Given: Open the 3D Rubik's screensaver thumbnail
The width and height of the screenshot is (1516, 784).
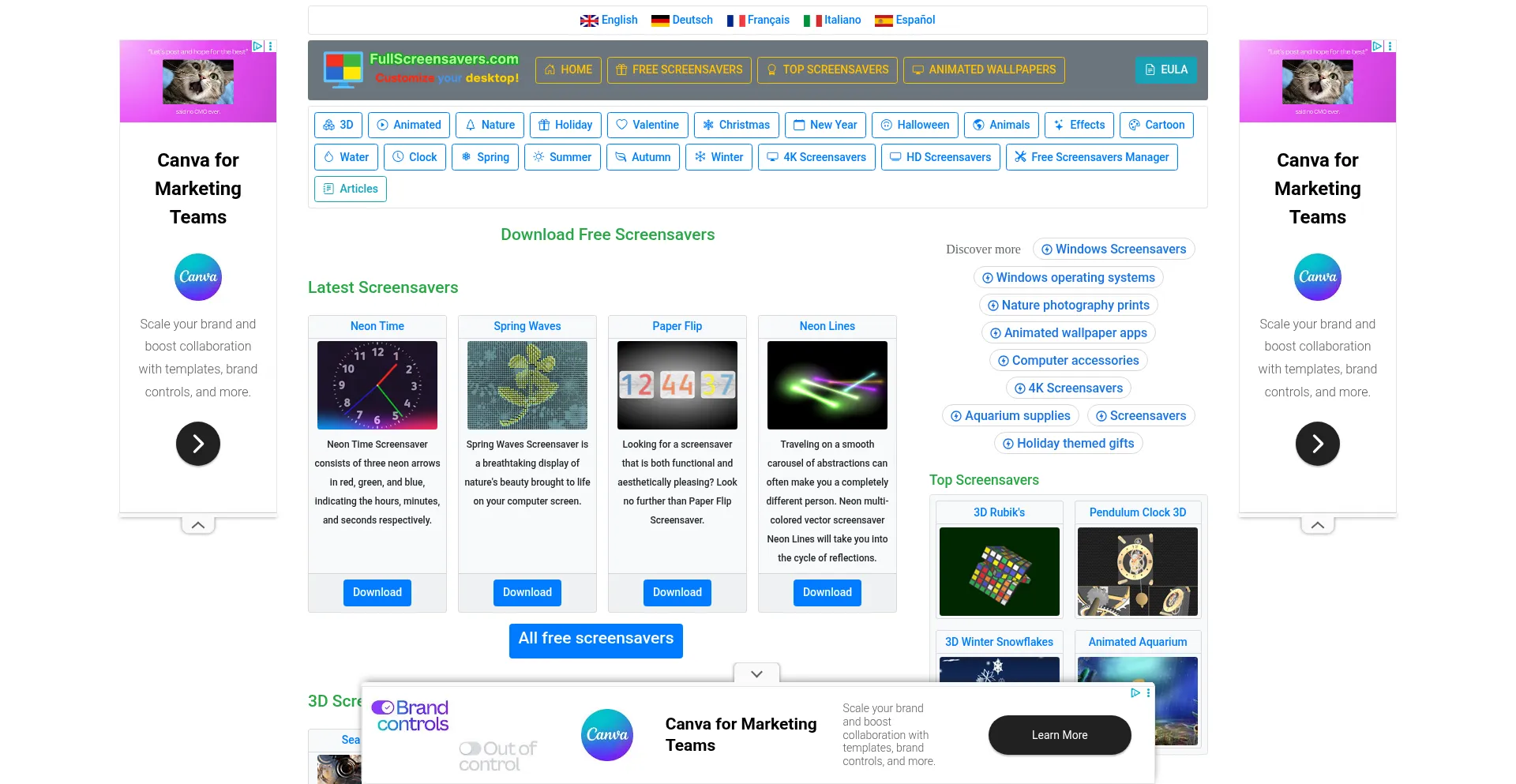Looking at the screenshot, I should click(x=999, y=571).
